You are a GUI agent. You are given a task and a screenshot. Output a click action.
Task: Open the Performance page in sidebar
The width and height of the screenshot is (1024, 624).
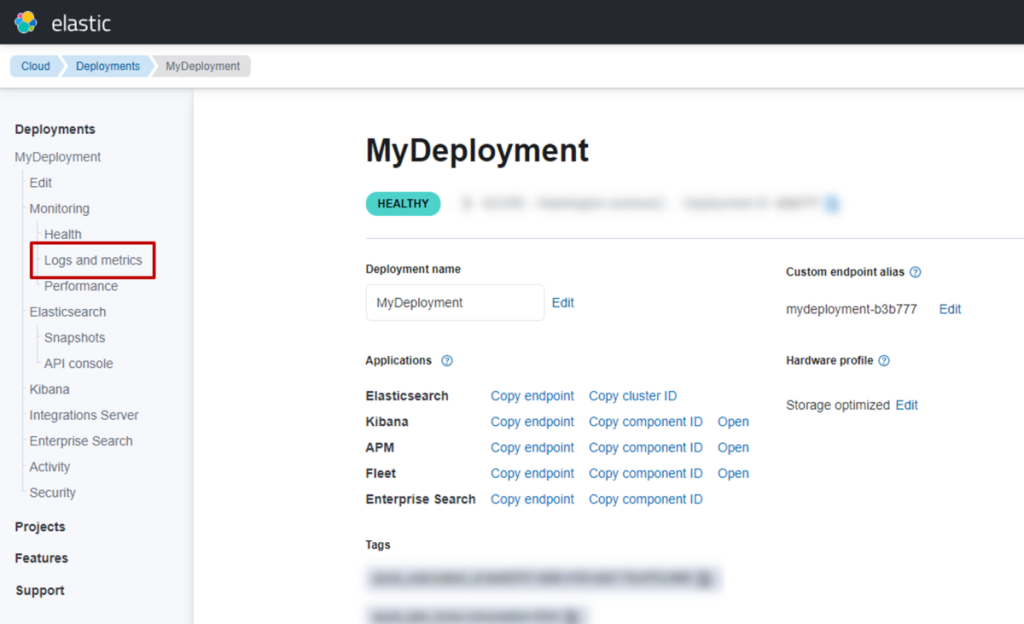point(81,286)
